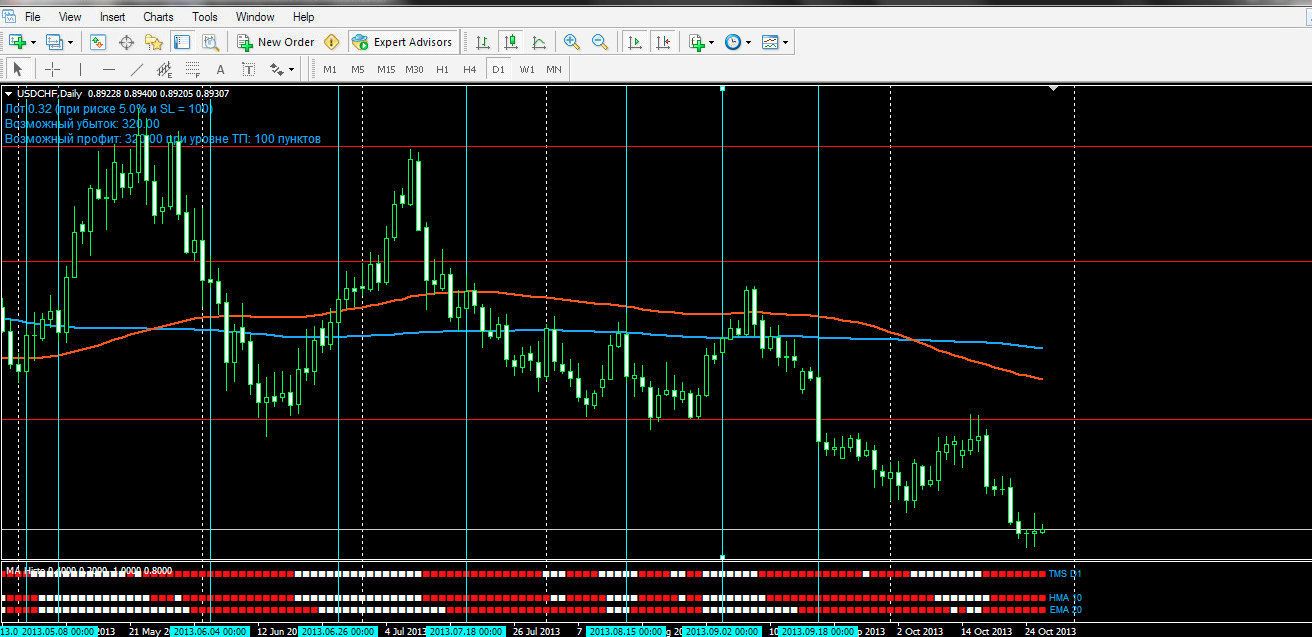This screenshot has height=637, width=1312.
Task: Toggle chart Auto Scroll
Action: tap(634, 42)
